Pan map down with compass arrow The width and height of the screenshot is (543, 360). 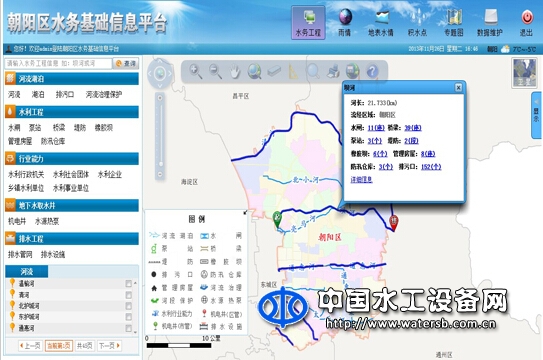(x=160, y=85)
